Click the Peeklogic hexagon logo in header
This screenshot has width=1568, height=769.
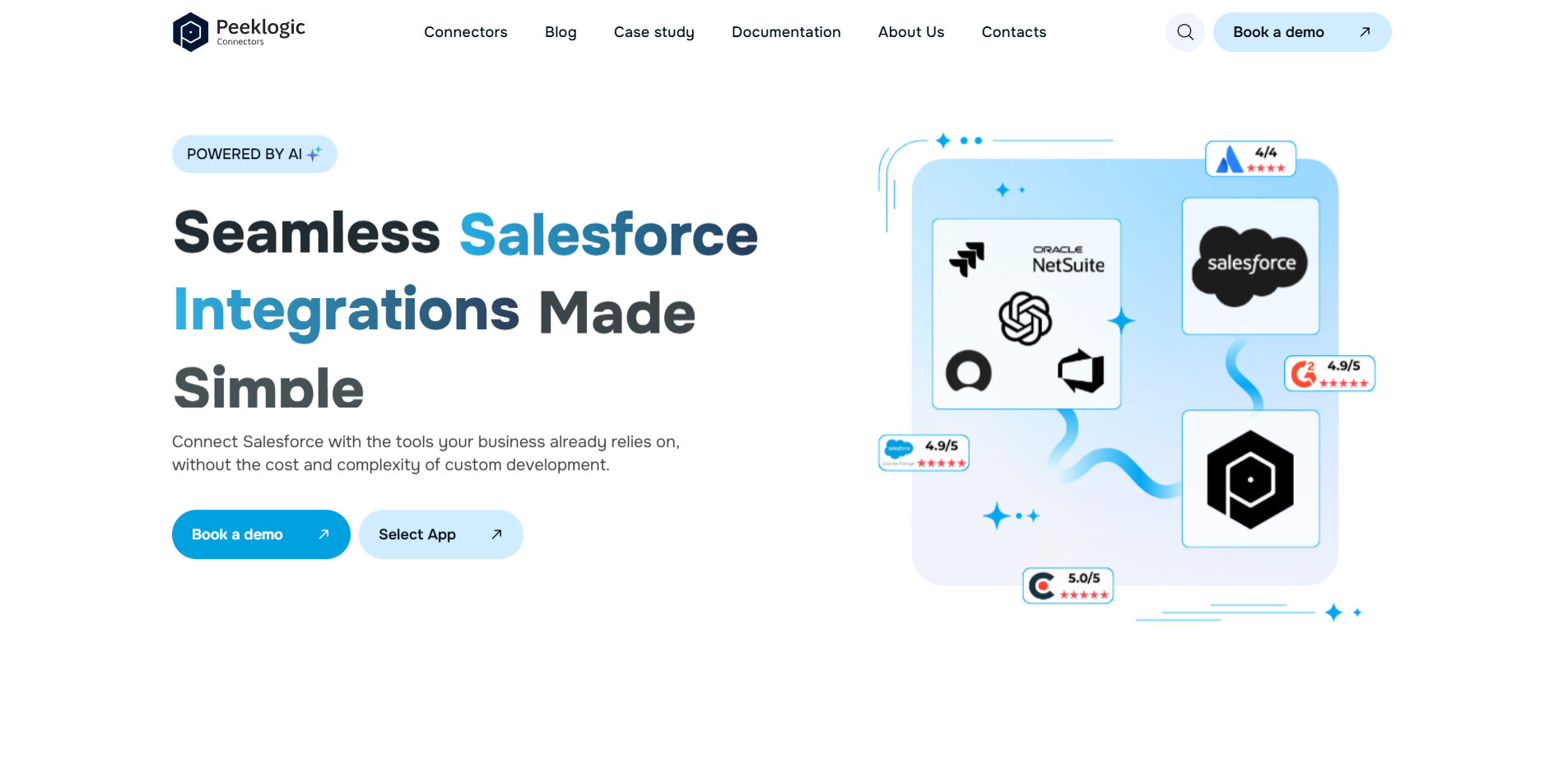(190, 32)
